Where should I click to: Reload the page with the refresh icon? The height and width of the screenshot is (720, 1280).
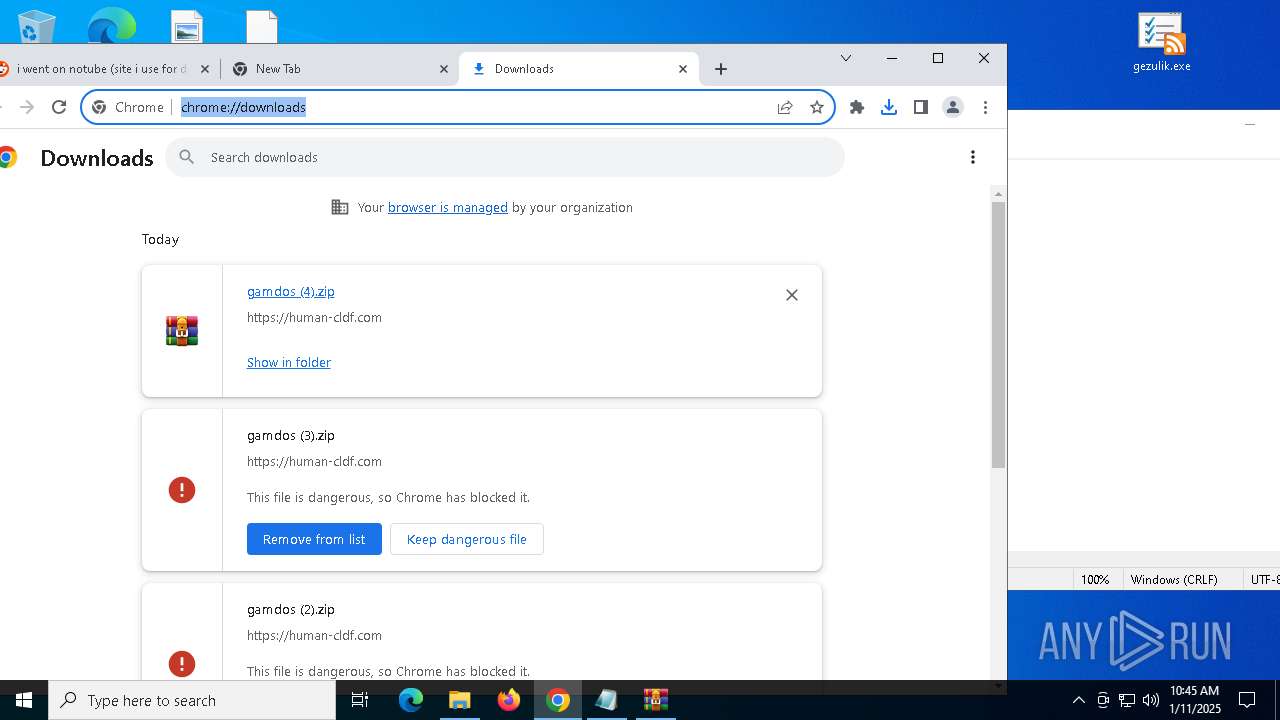coord(59,107)
